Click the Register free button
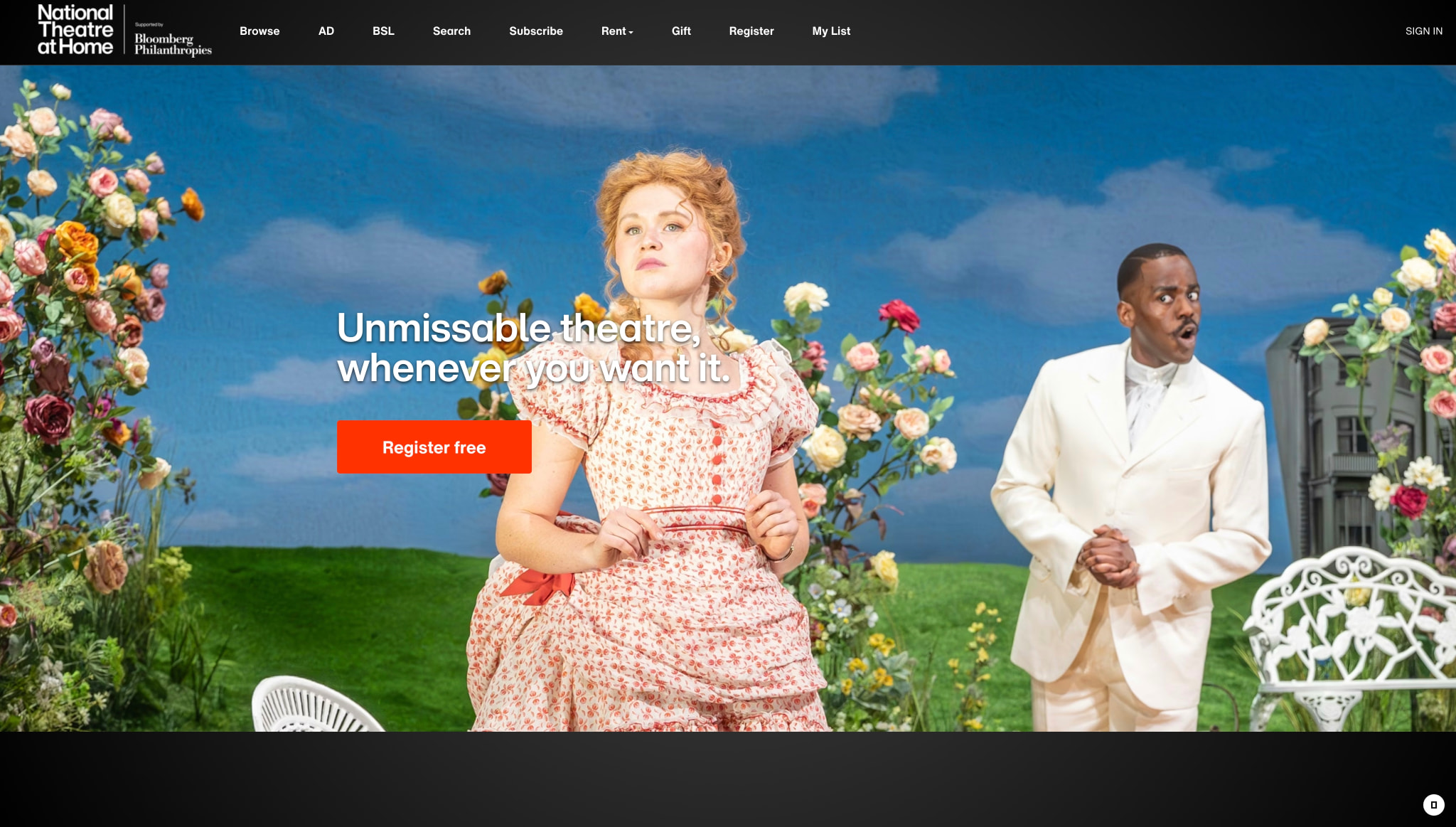1456x827 pixels. (x=434, y=447)
